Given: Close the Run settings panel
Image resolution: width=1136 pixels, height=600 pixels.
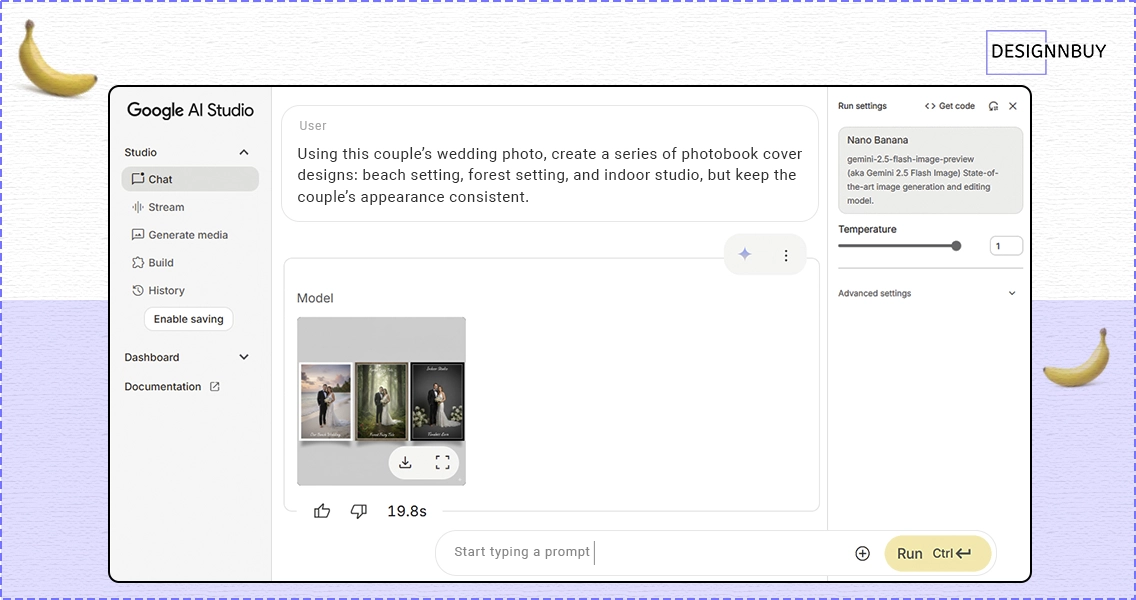Looking at the screenshot, I should click(x=1013, y=106).
